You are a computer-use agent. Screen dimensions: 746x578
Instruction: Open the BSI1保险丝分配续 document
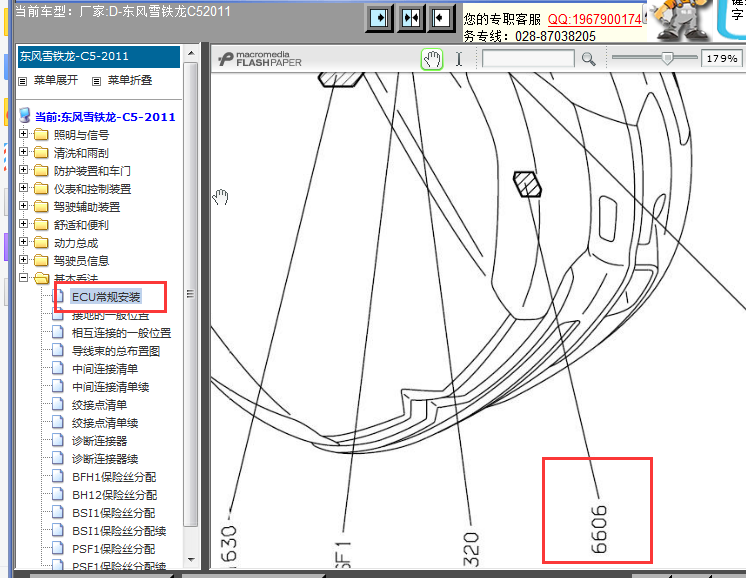[119, 531]
